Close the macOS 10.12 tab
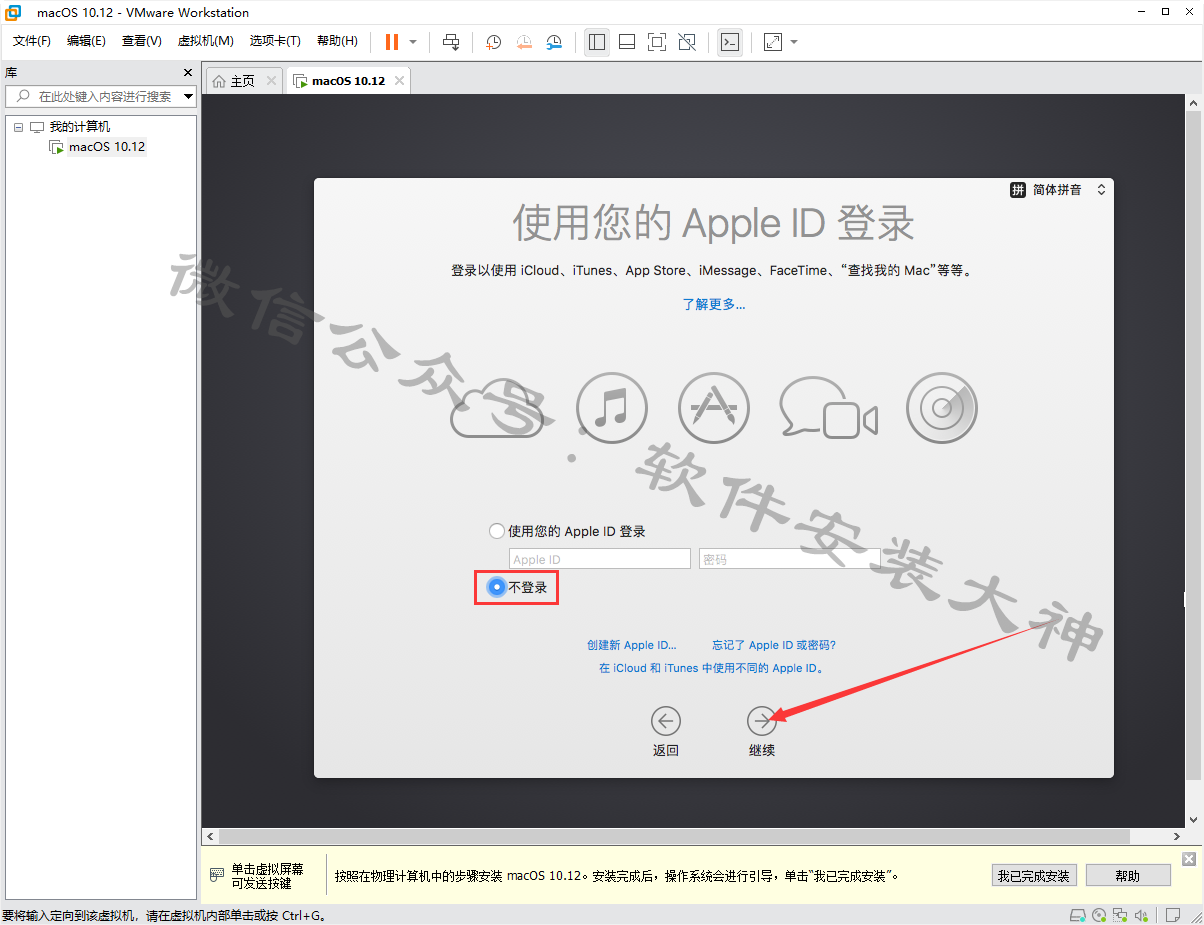Screen dimensions: 1204x925 click(x=400, y=81)
